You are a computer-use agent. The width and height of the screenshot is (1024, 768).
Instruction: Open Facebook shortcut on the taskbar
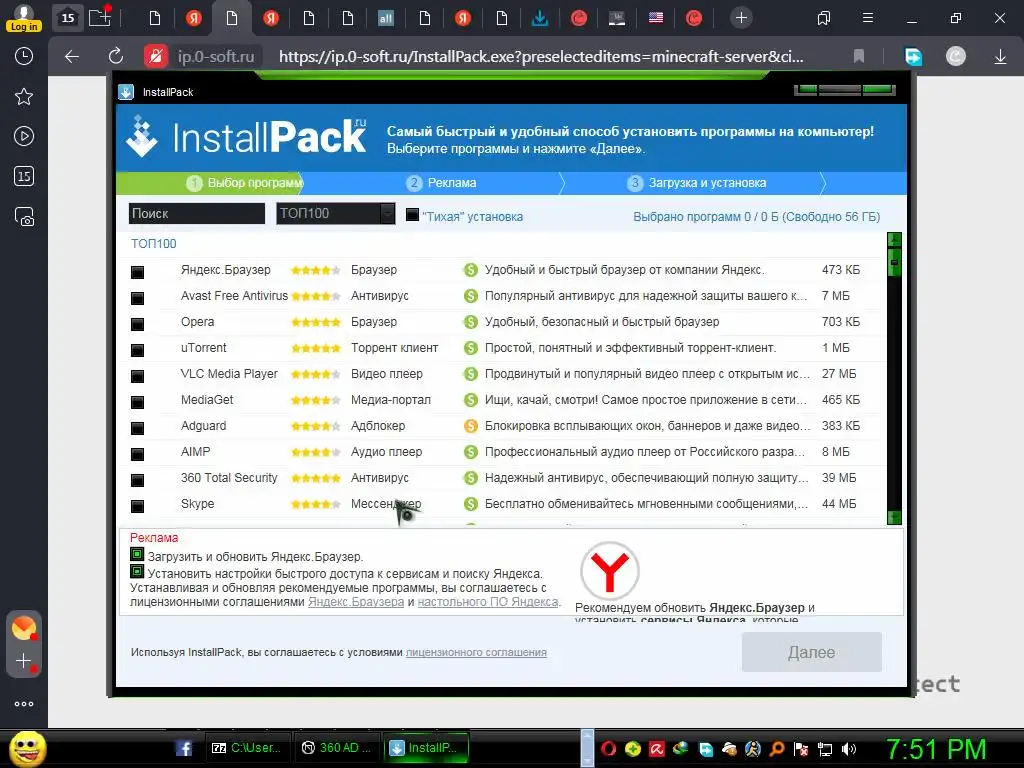(184, 748)
